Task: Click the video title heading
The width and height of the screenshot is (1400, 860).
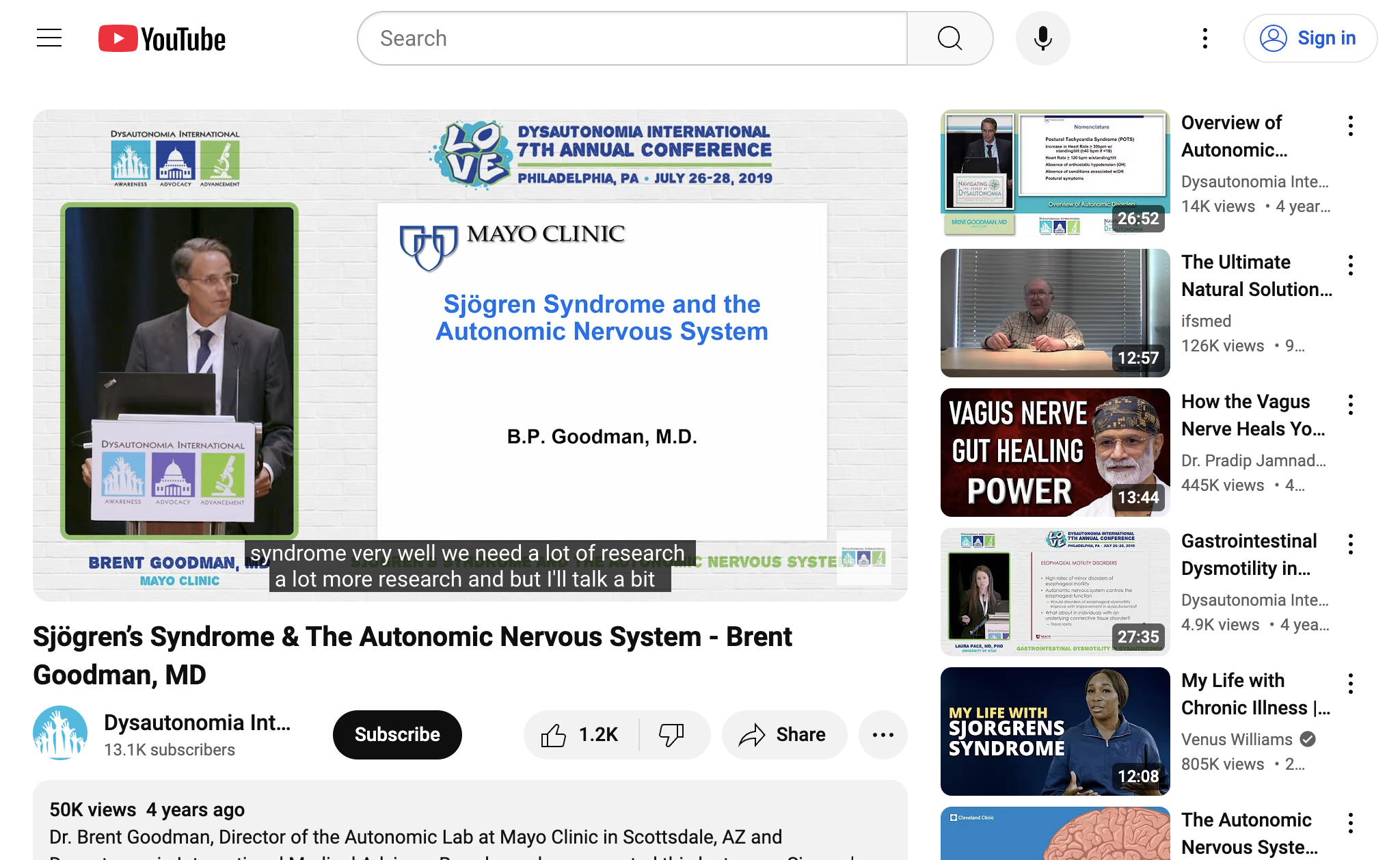Action: coord(412,656)
